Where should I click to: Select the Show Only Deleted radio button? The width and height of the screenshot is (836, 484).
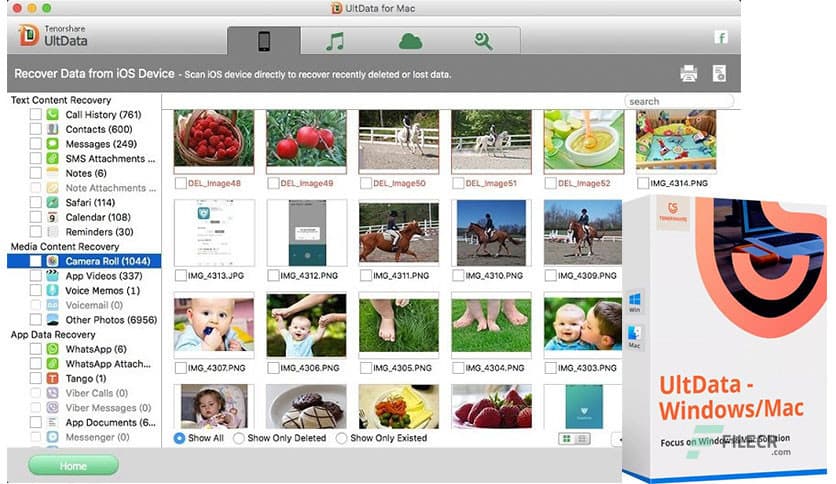pos(239,438)
